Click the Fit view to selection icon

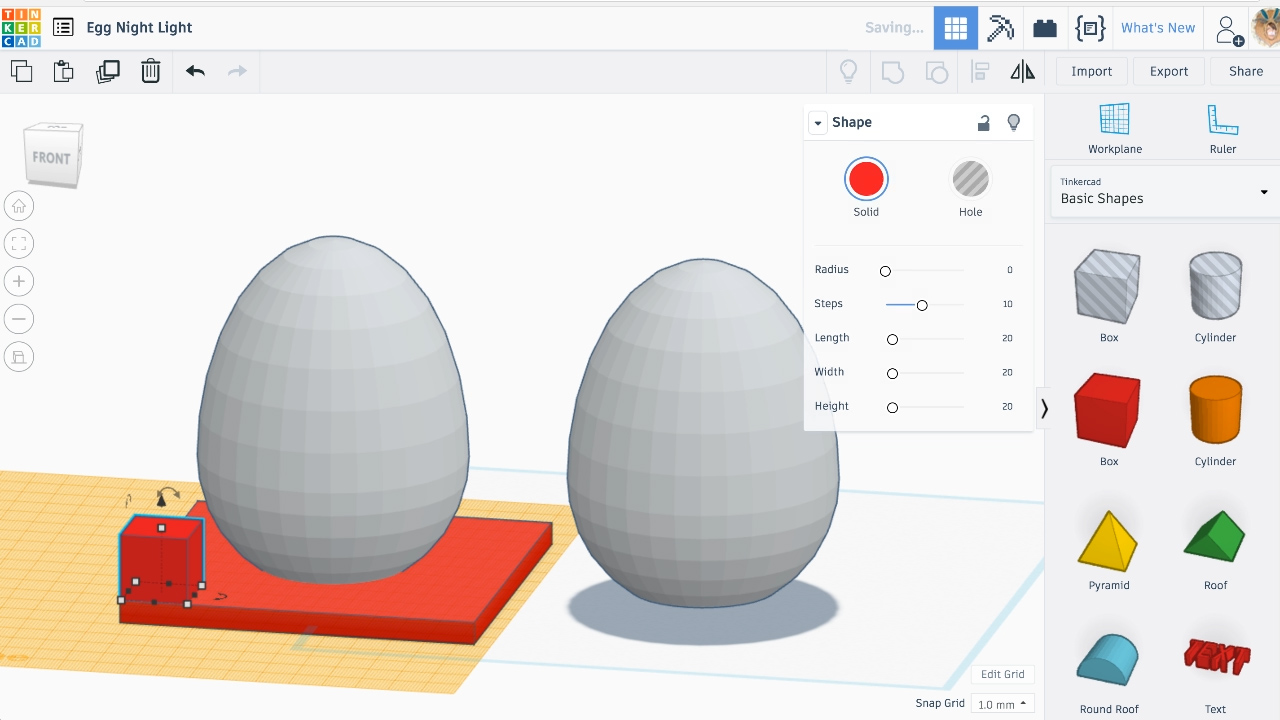[18, 243]
